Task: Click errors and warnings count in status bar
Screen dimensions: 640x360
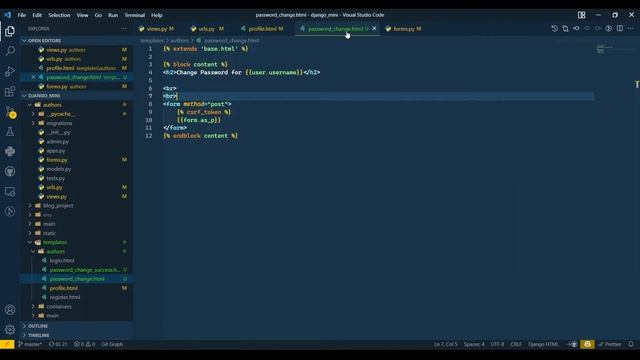Action: point(84,344)
